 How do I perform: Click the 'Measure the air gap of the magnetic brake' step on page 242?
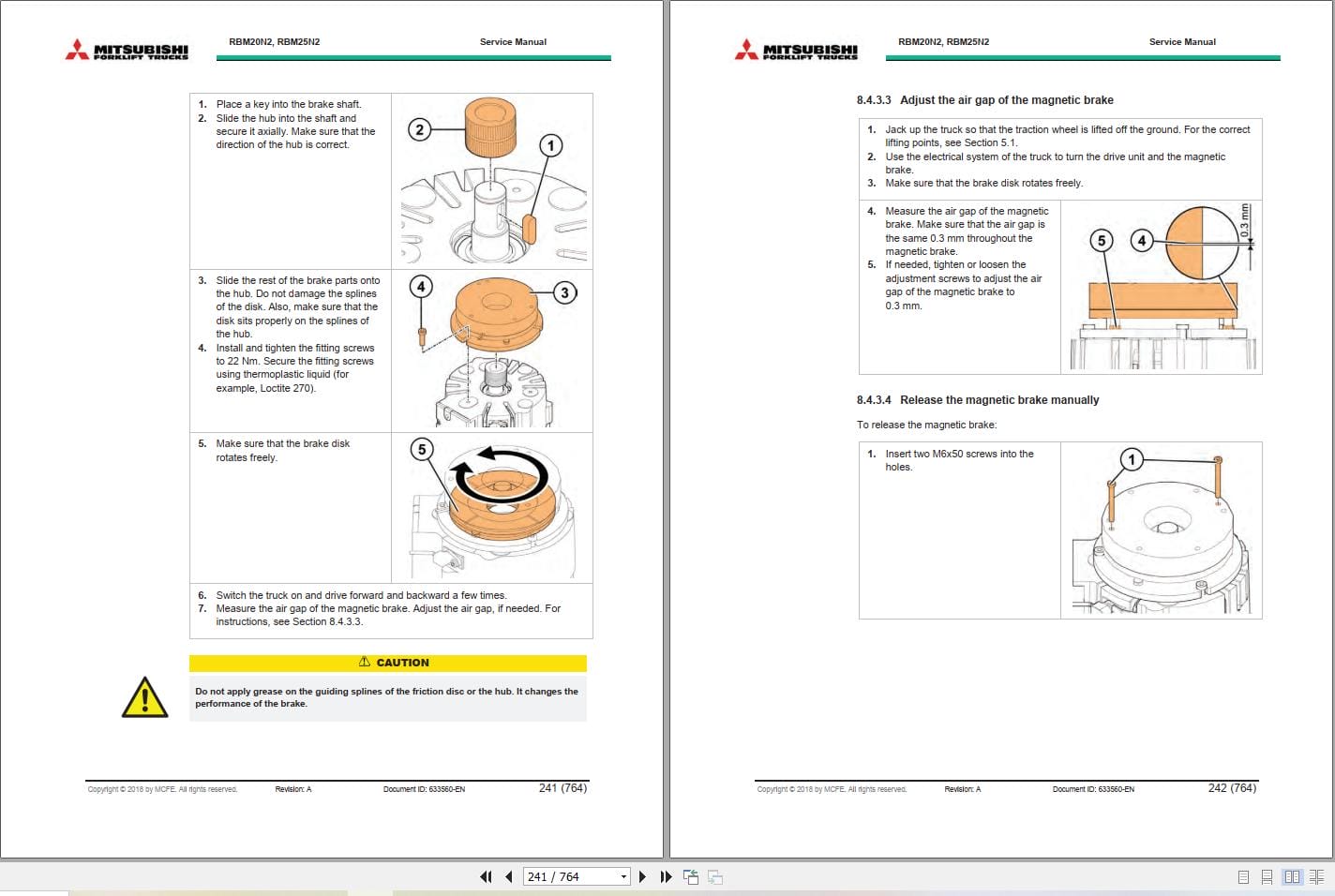click(967, 231)
